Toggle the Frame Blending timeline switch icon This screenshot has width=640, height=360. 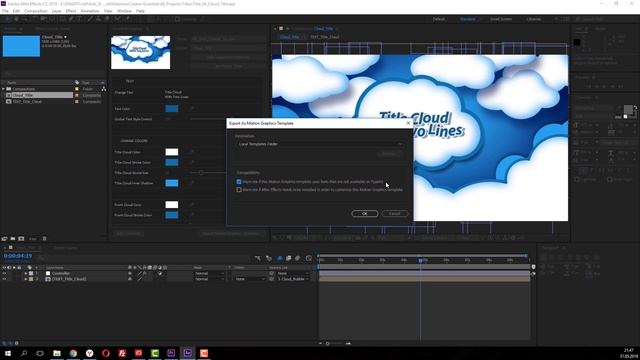pyautogui.click(x=289, y=258)
